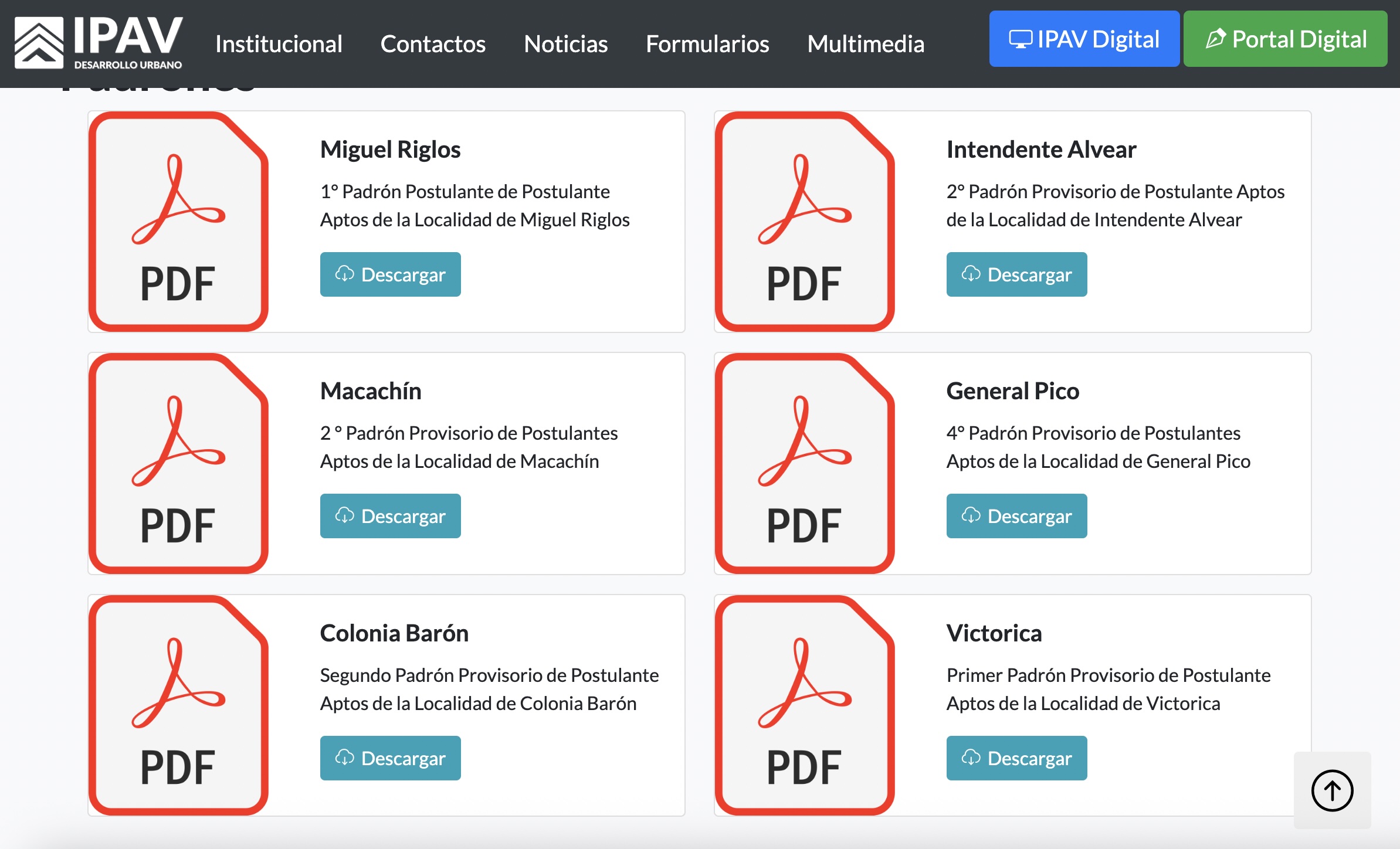Launch the IPAV Digital button

(x=1084, y=39)
